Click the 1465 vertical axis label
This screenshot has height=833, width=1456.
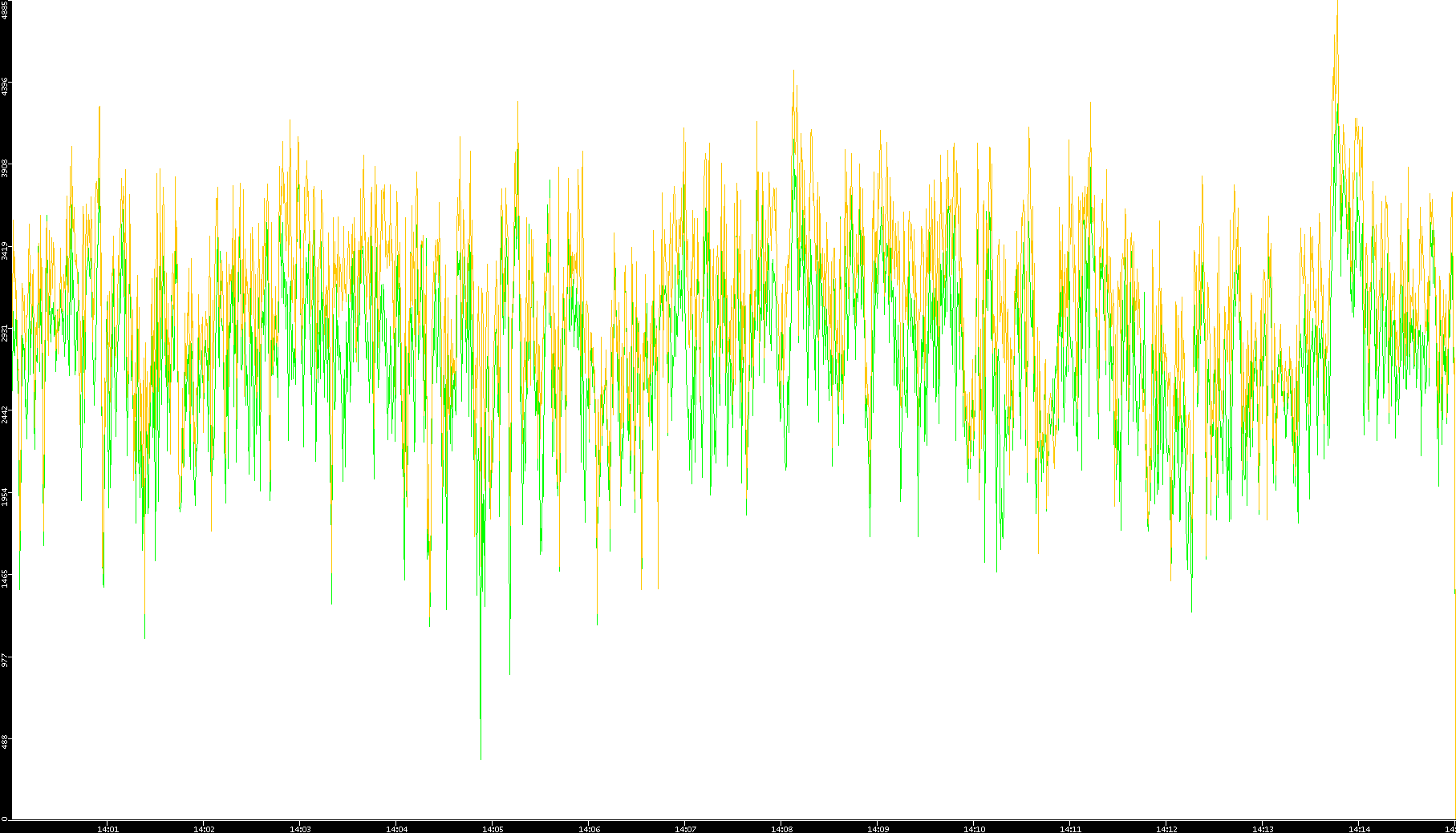pos(5,578)
